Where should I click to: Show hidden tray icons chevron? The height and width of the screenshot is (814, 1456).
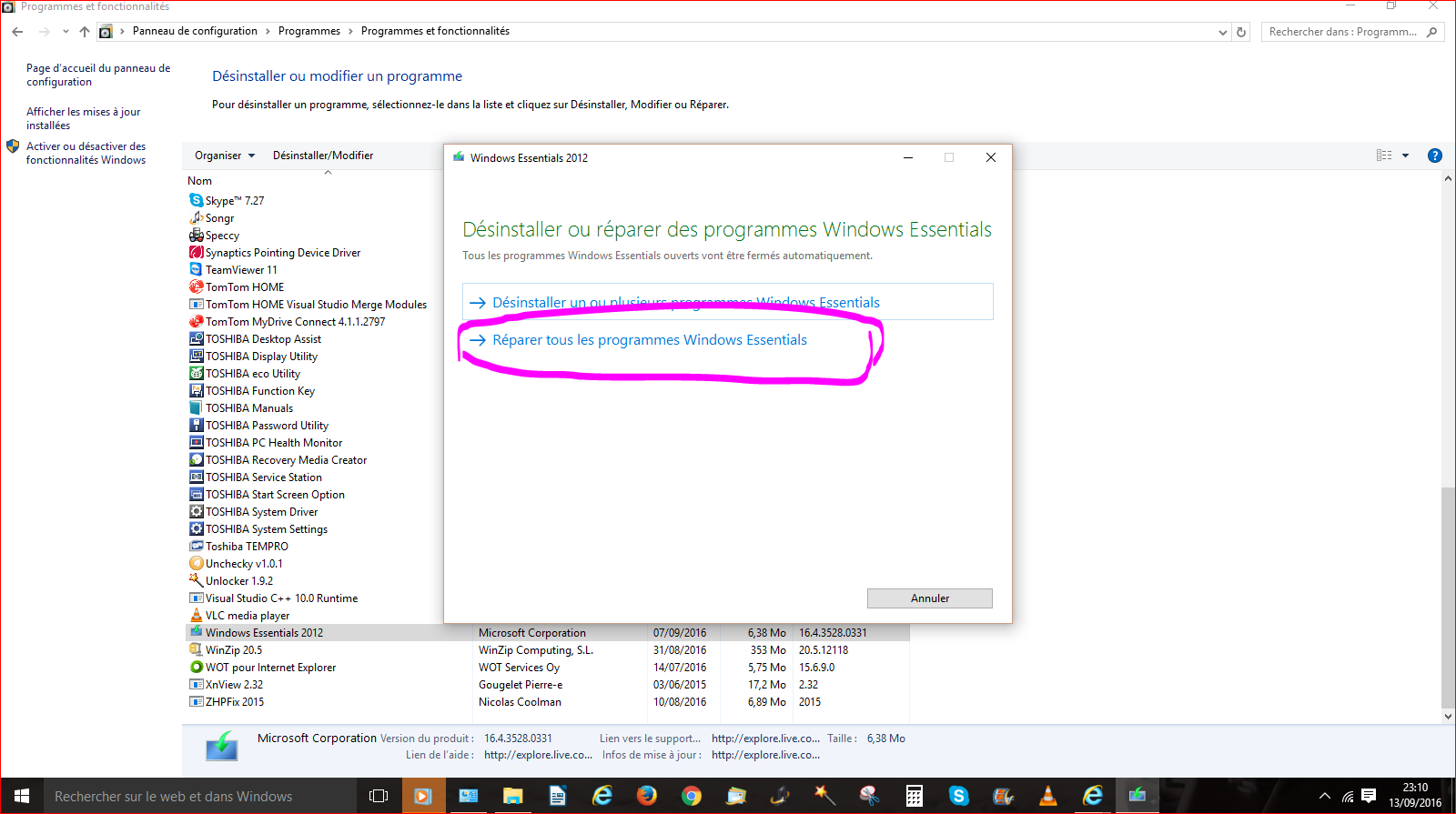tap(1325, 796)
